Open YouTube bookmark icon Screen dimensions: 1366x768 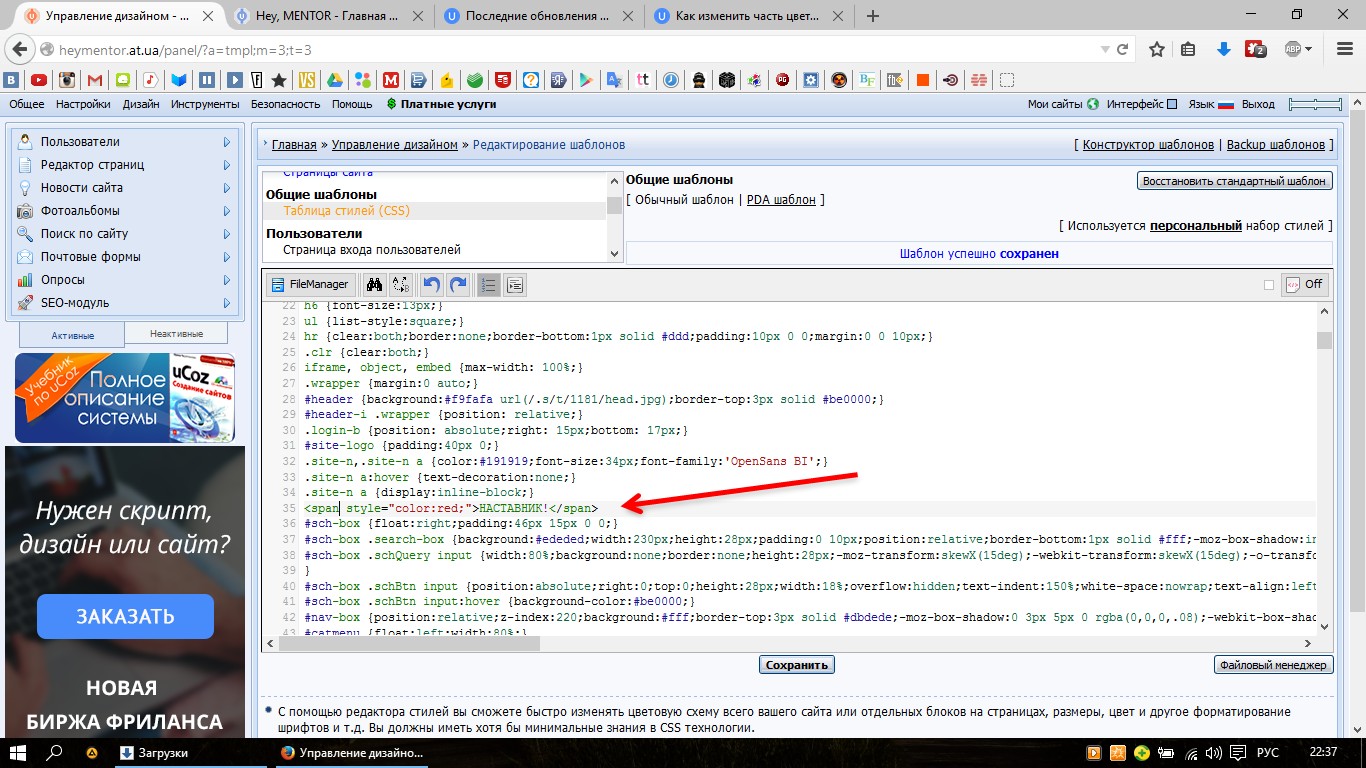pyautogui.click(x=39, y=80)
